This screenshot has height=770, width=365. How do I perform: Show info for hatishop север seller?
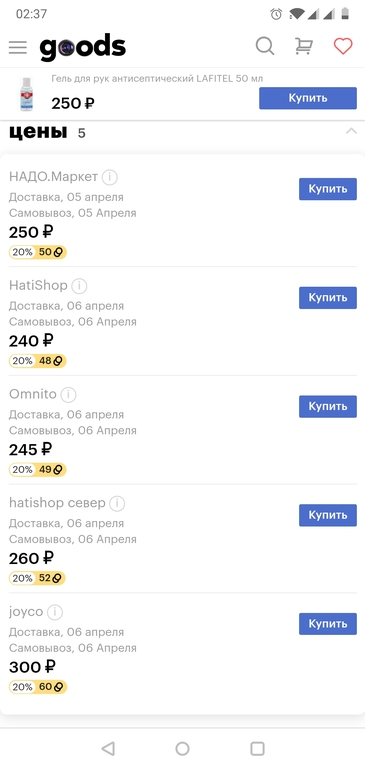coord(117,503)
